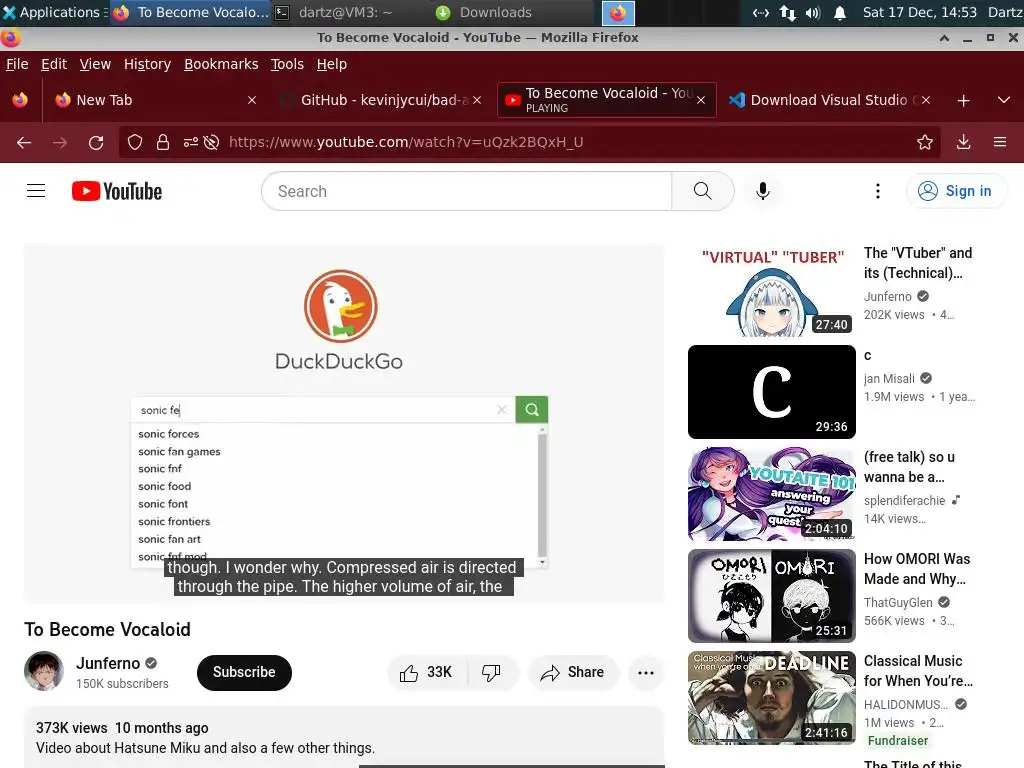Viewport: 1024px width, 768px height.
Task: Click the video player area
Action: coord(344,423)
